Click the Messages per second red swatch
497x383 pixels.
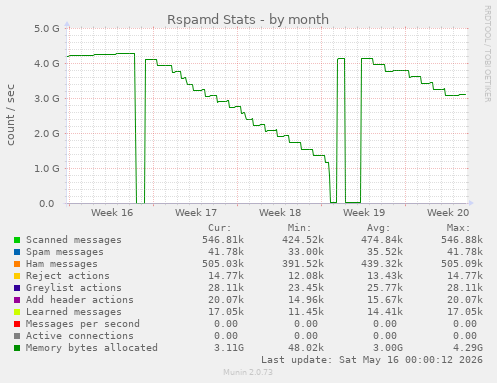point(17,324)
